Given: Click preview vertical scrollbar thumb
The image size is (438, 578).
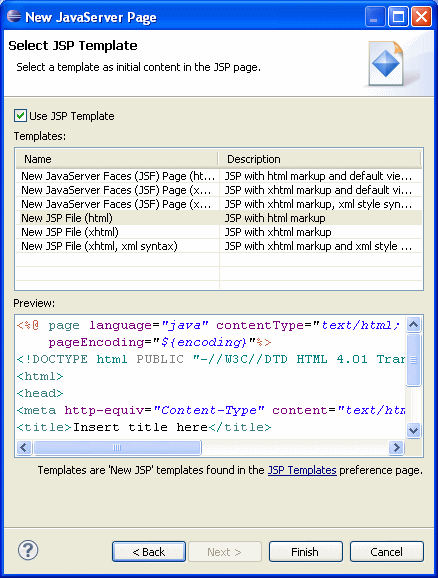Looking at the screenshot, I should (413, 360).
